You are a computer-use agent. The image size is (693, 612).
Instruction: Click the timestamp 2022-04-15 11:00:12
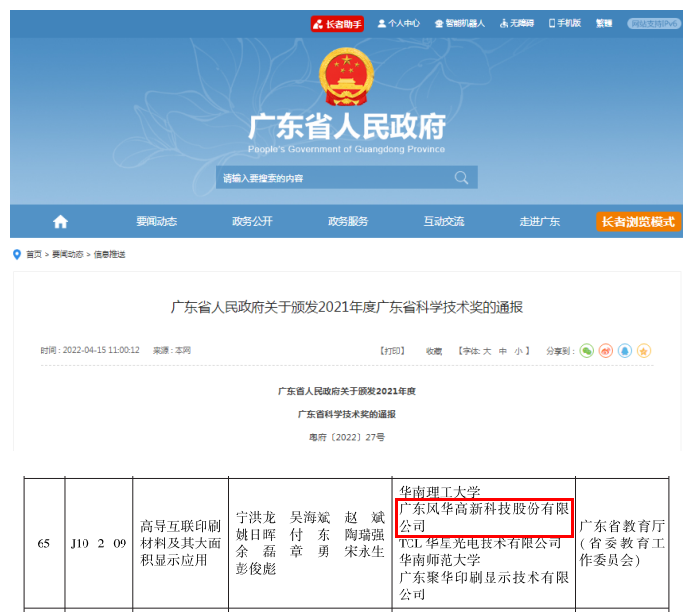tap(101, 350)
